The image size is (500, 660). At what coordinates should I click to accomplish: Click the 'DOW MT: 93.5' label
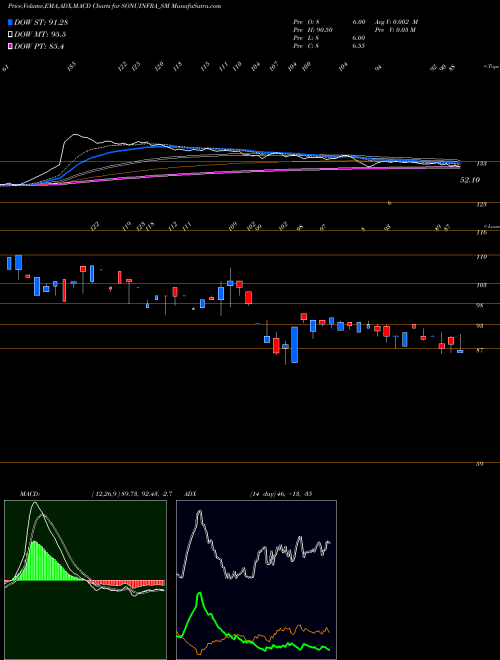(40, 35)
